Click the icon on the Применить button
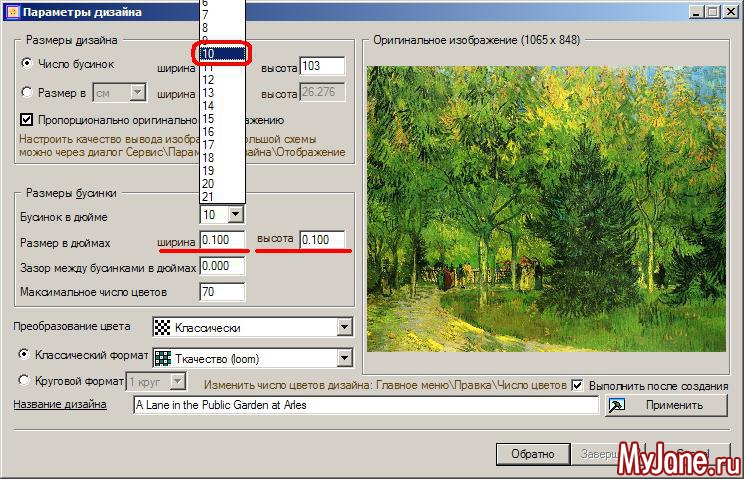 pos(617,405)
